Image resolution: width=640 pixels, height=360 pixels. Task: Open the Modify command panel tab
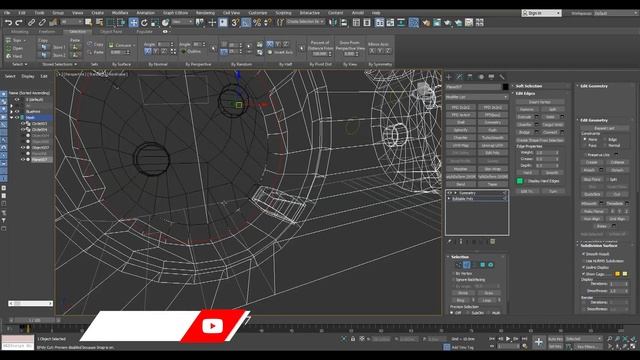click(460, 77)
